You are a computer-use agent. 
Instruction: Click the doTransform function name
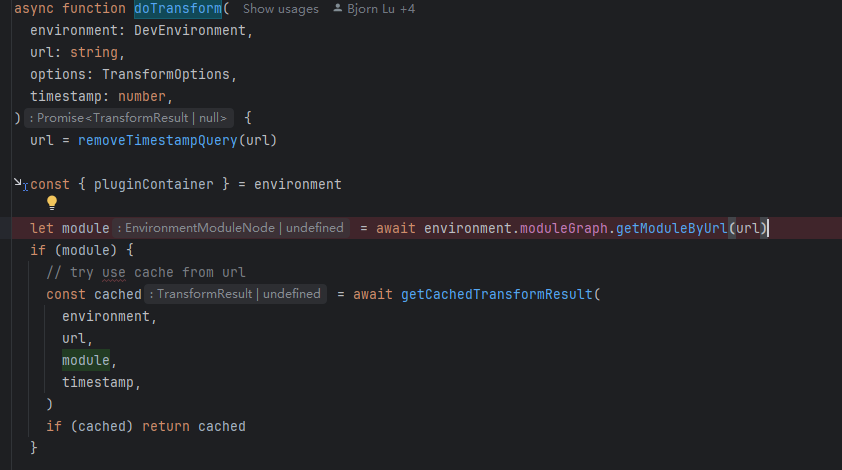[178, 9]
